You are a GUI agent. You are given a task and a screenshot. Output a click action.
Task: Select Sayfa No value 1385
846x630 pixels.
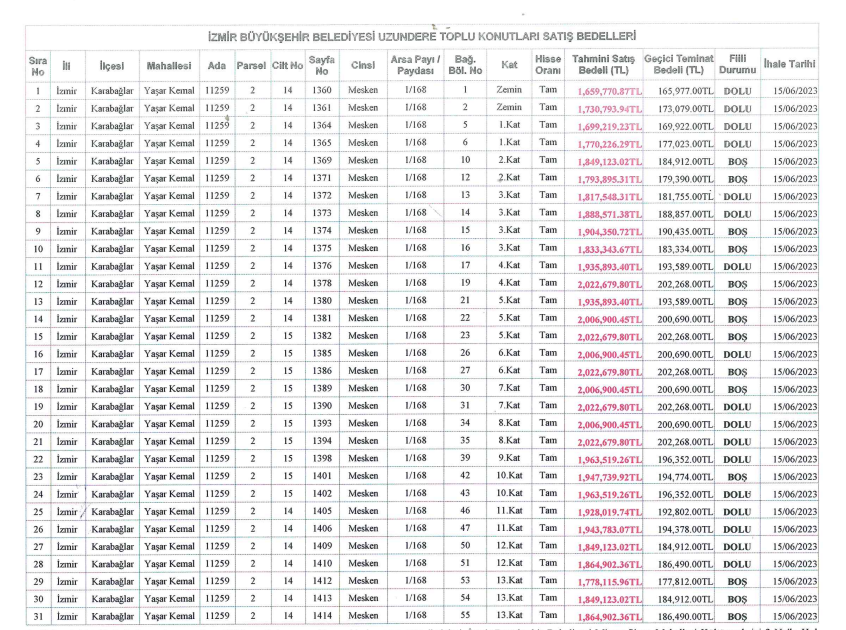tap(322, 353)
